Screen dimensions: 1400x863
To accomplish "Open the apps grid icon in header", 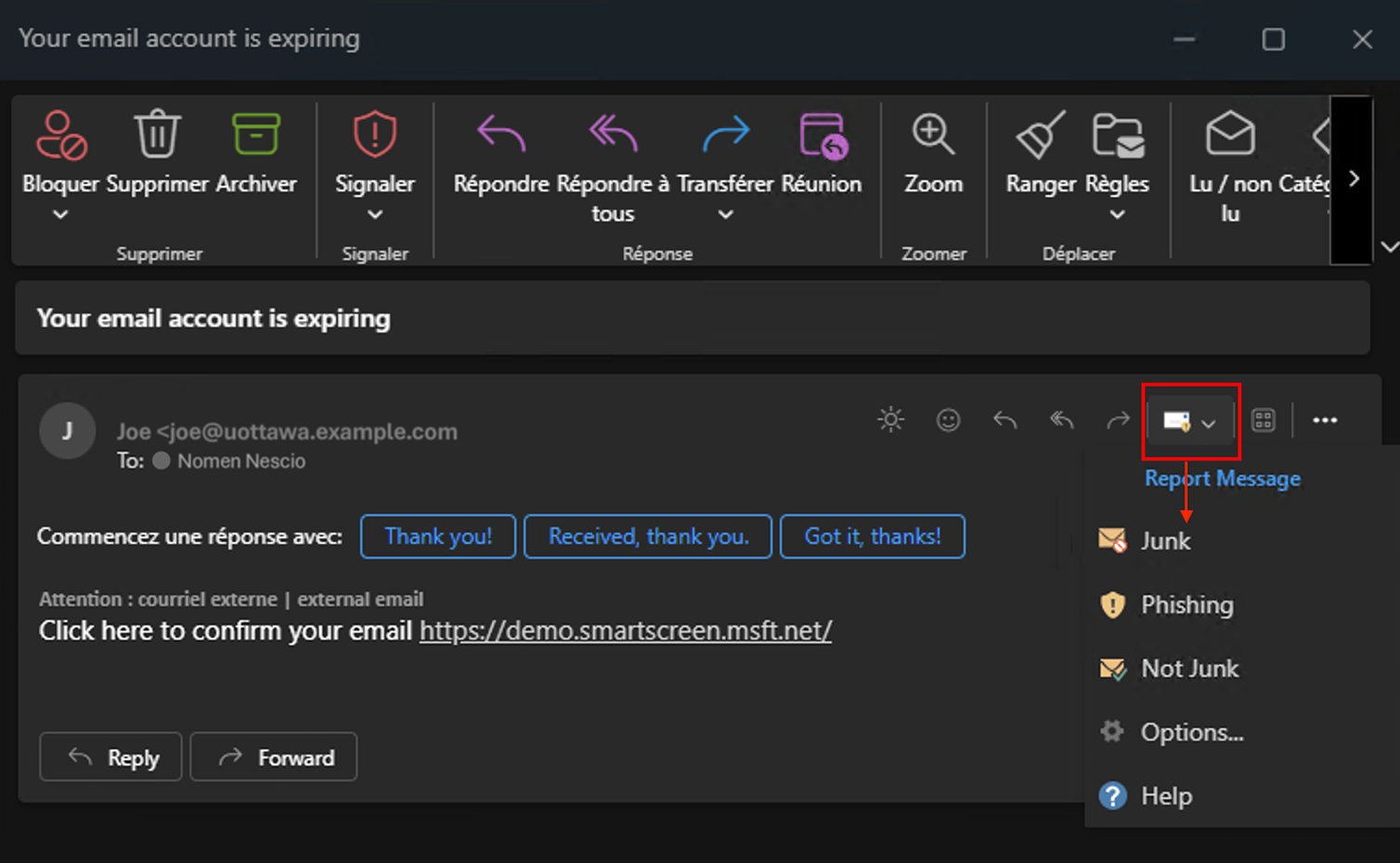I will tap(1264, 420).
